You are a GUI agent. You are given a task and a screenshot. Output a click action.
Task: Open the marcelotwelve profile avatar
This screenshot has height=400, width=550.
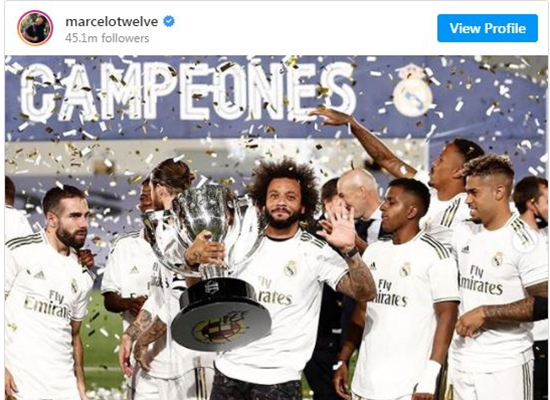(x=35, y=28)
